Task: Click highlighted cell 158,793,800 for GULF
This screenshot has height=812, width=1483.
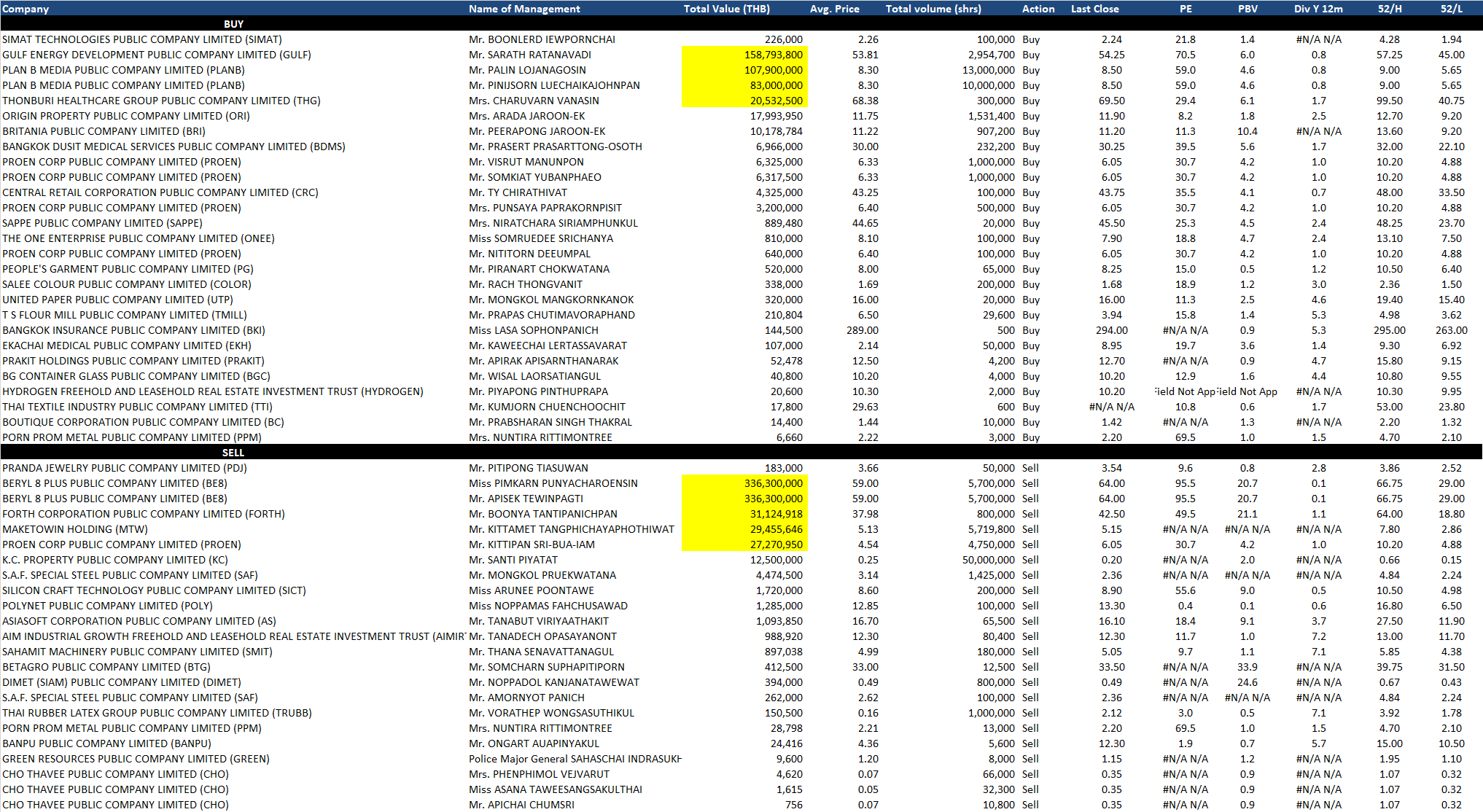Action: (x=773, y=55)
